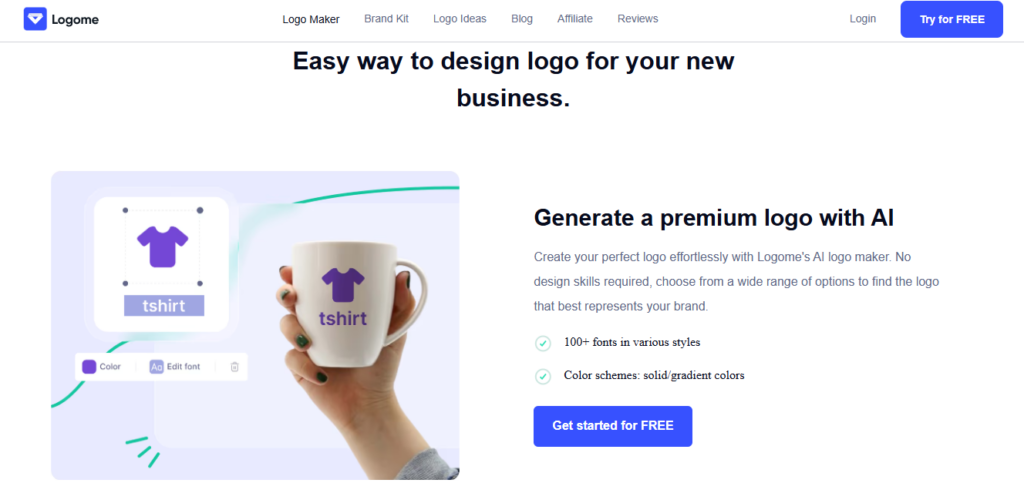Click the top-left selection handle dot
Viewport: 1024px width, 483px height.
(125, 210)
